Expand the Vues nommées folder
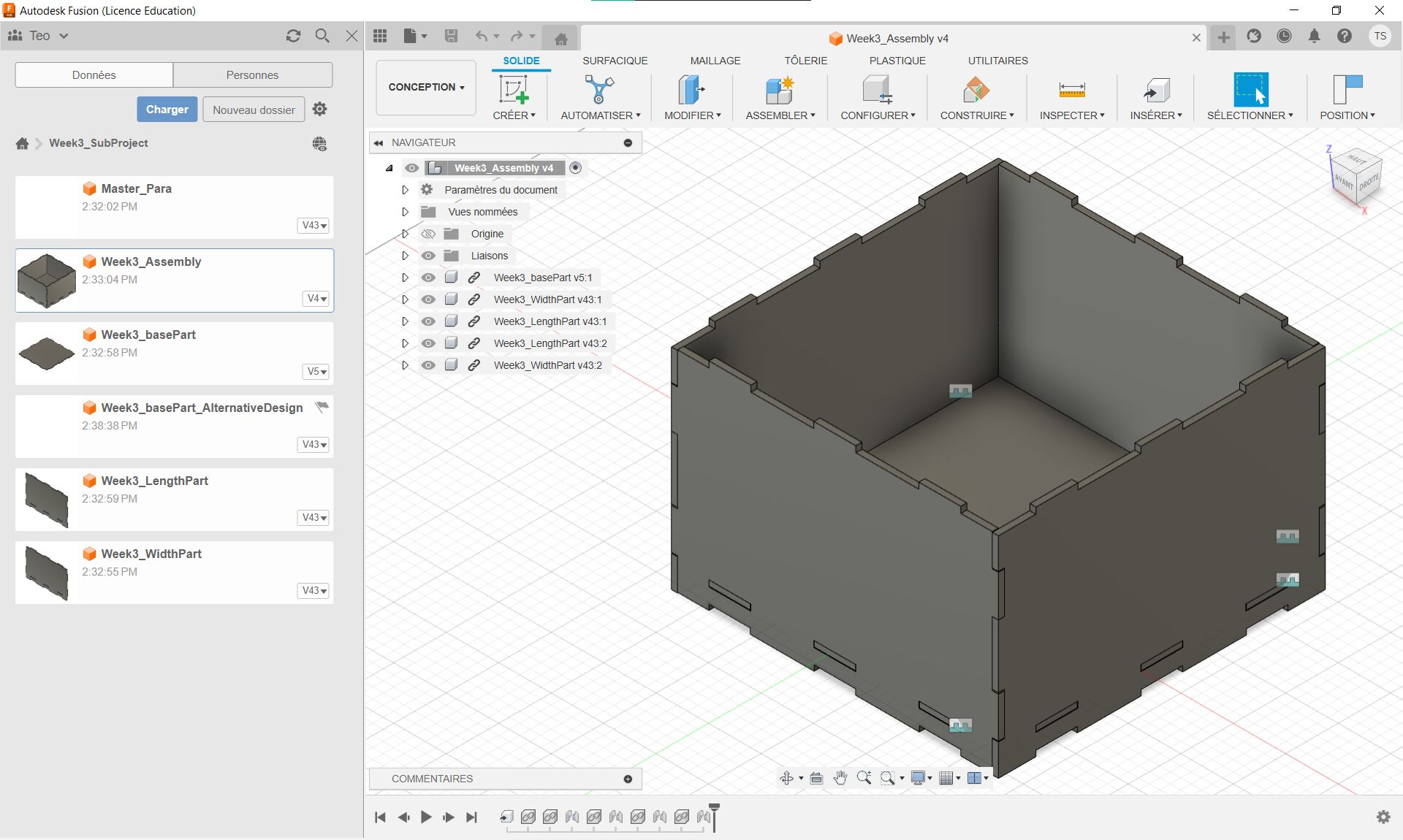Screen dimensions: 1403x840 click(x=405, y=212)
